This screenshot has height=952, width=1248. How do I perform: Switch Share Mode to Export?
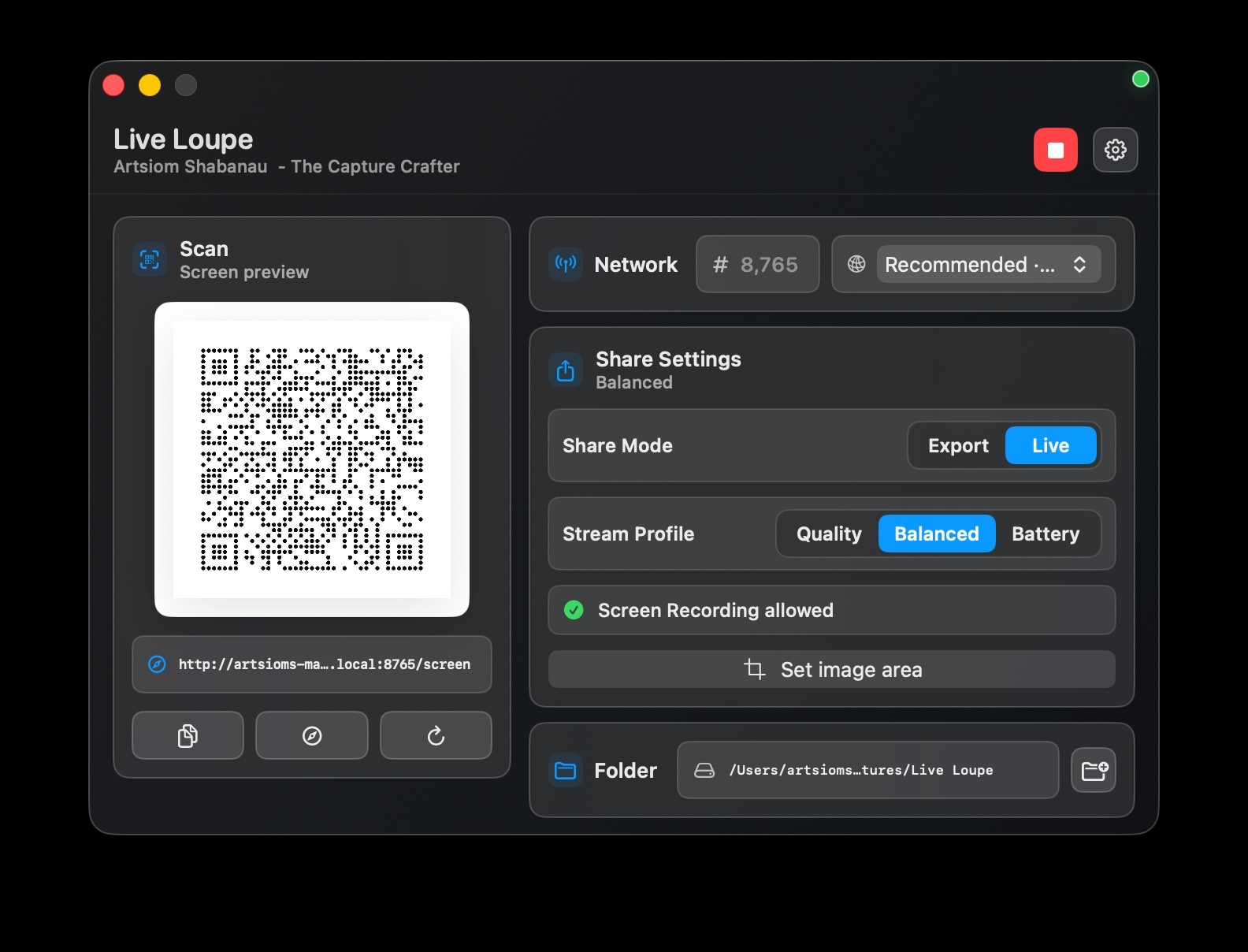(958, 445)
